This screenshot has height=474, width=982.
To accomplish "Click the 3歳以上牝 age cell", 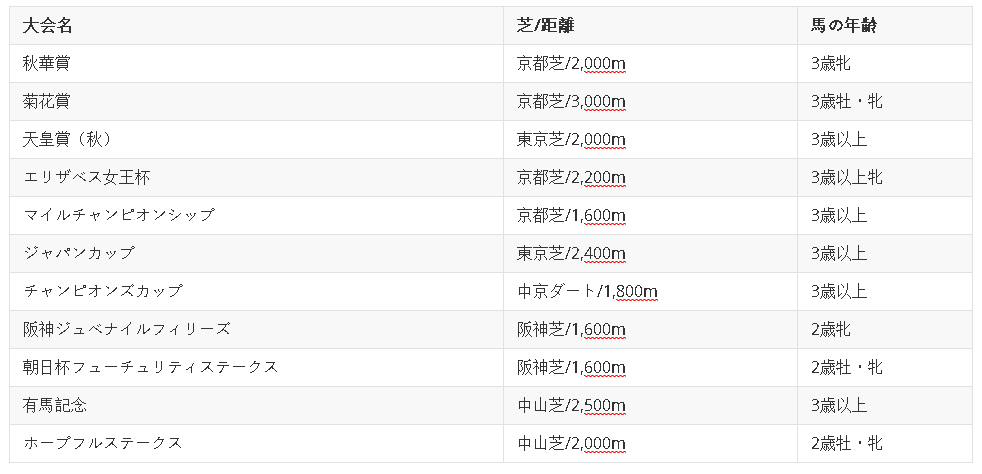I will pyautogui.click(x=847, y=178).
